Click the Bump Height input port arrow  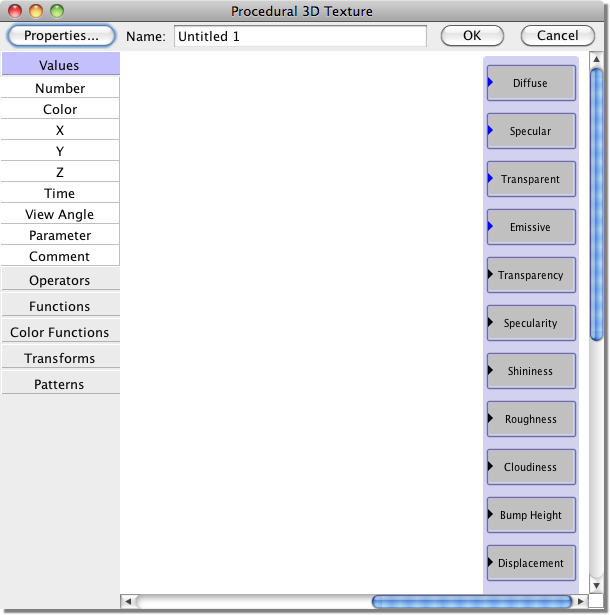(490, 514)
